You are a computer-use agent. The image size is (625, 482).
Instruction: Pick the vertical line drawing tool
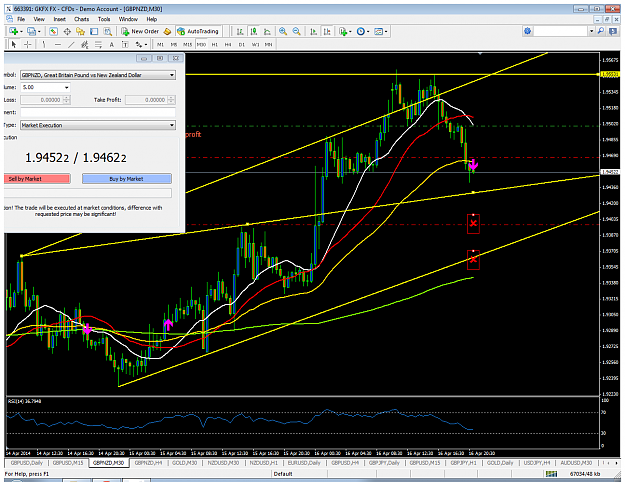44,45
